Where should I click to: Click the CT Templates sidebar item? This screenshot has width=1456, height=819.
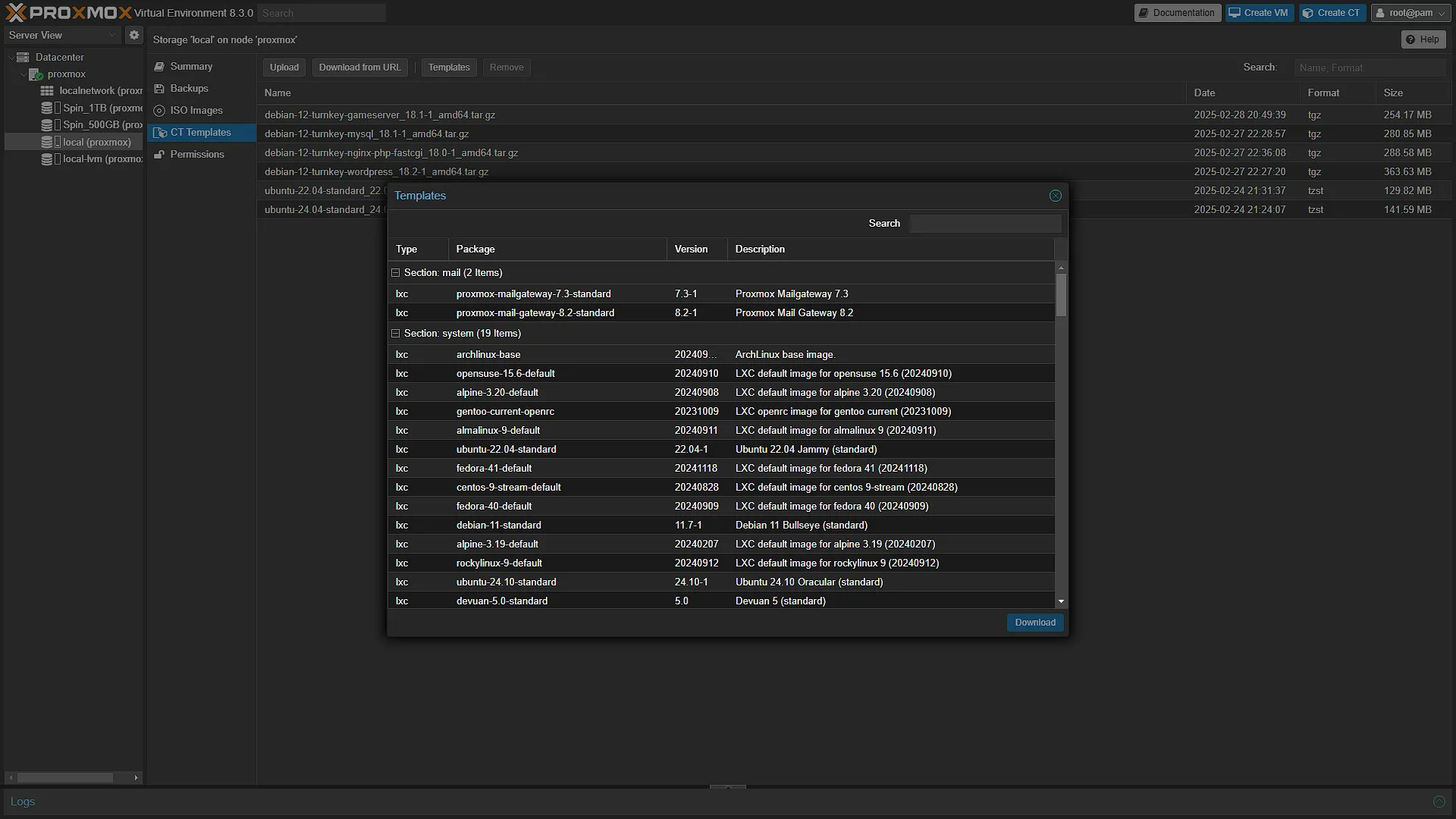(200, 132)
